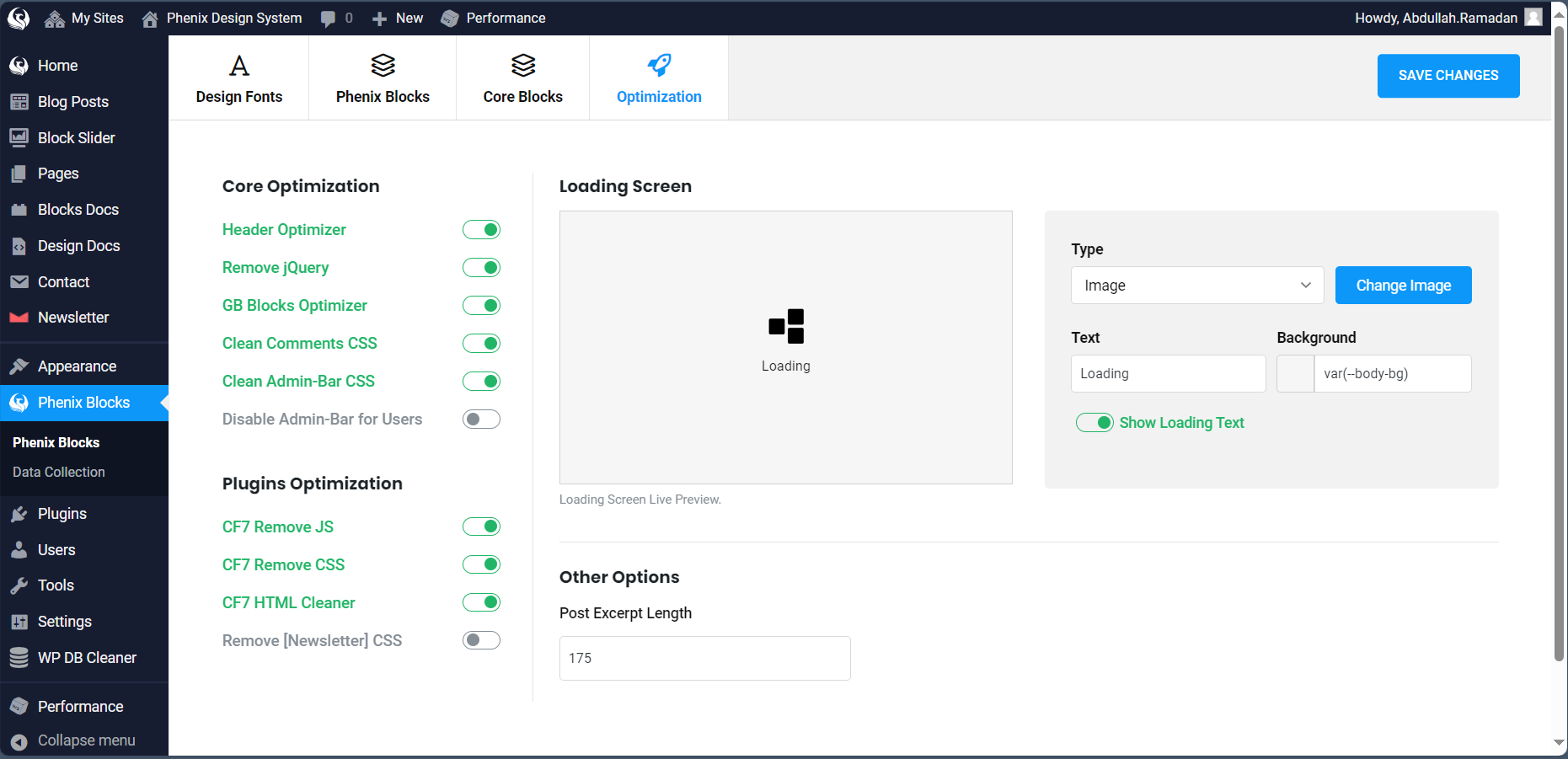Toggle CF7 Remove JS switch
The height and width of the screenshot is (759, 1568).
click(481, 526)
